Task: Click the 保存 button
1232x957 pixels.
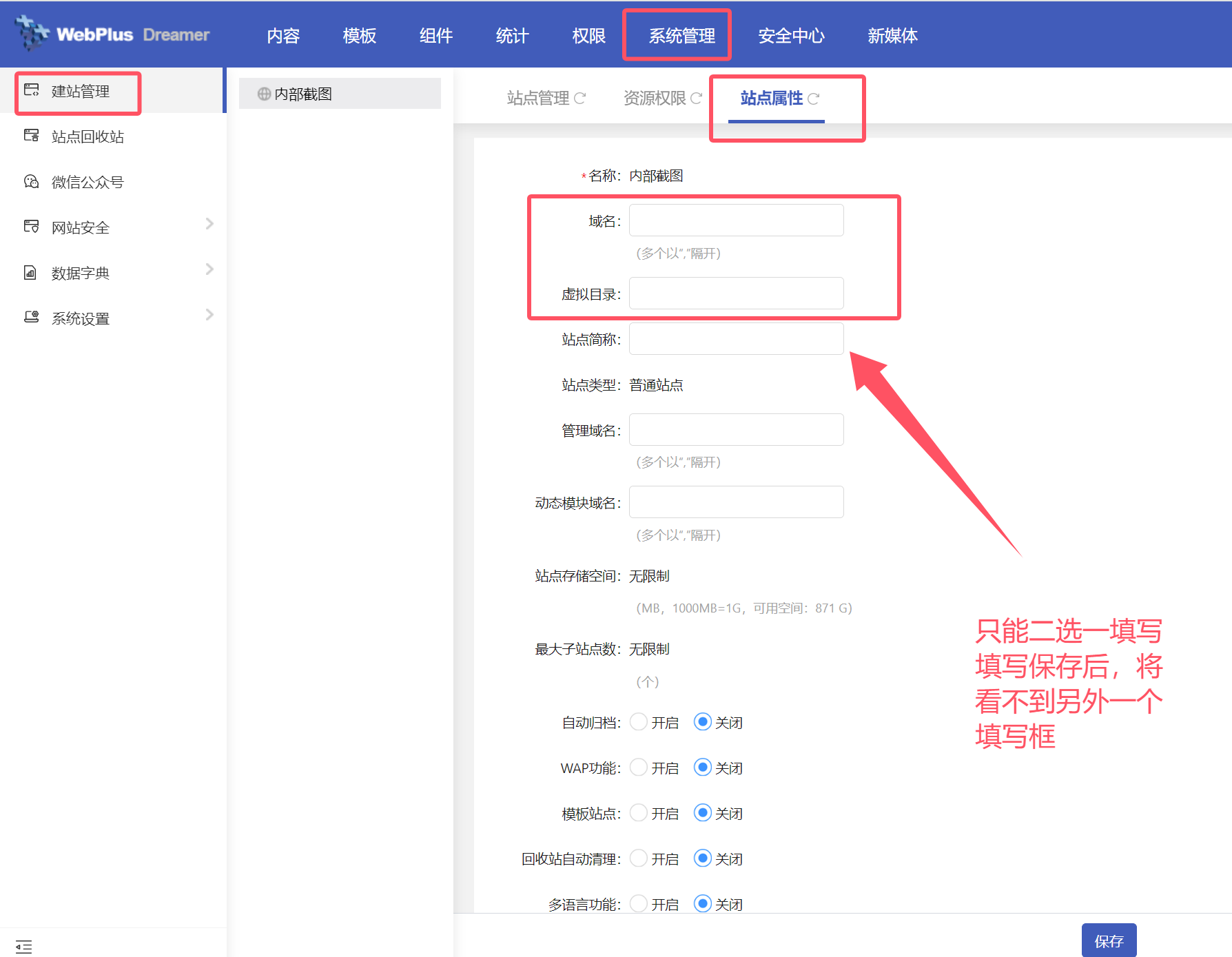Action: click(x=1109, y=940)
